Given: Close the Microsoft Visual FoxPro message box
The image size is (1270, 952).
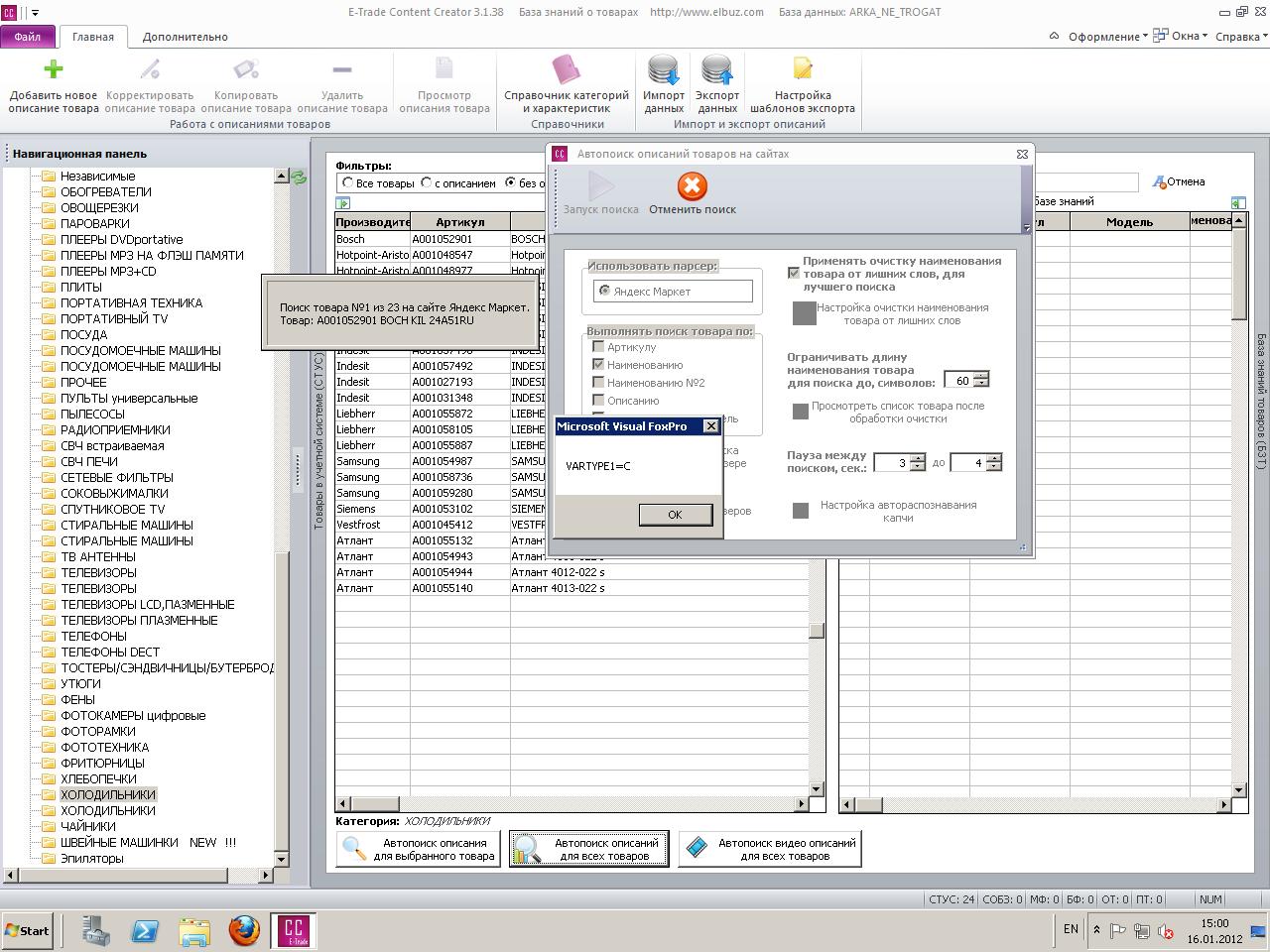Looking at the screenshot, I should (x=710, y=426).
